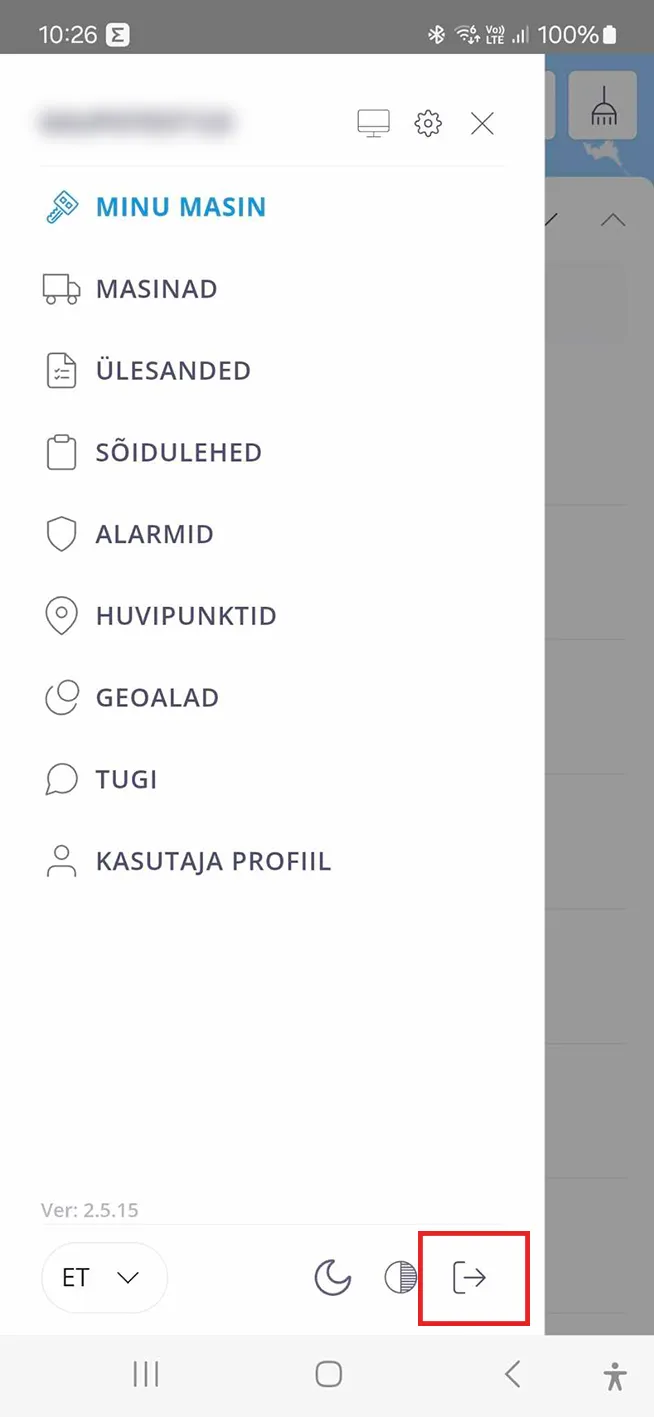Screen dimensions: 654x1417
Task: Tap the ÜLESANDED checklist icon
Action: pyautogui.click(x=62, y=371)
